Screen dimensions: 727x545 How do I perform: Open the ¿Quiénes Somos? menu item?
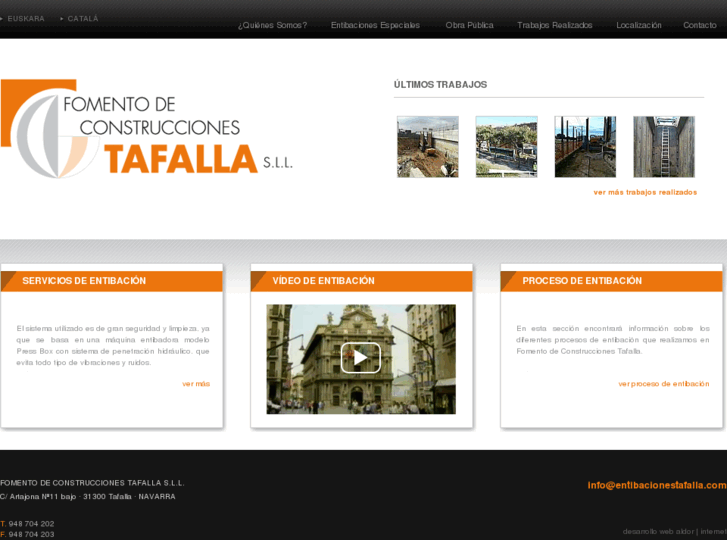(273, 25)
